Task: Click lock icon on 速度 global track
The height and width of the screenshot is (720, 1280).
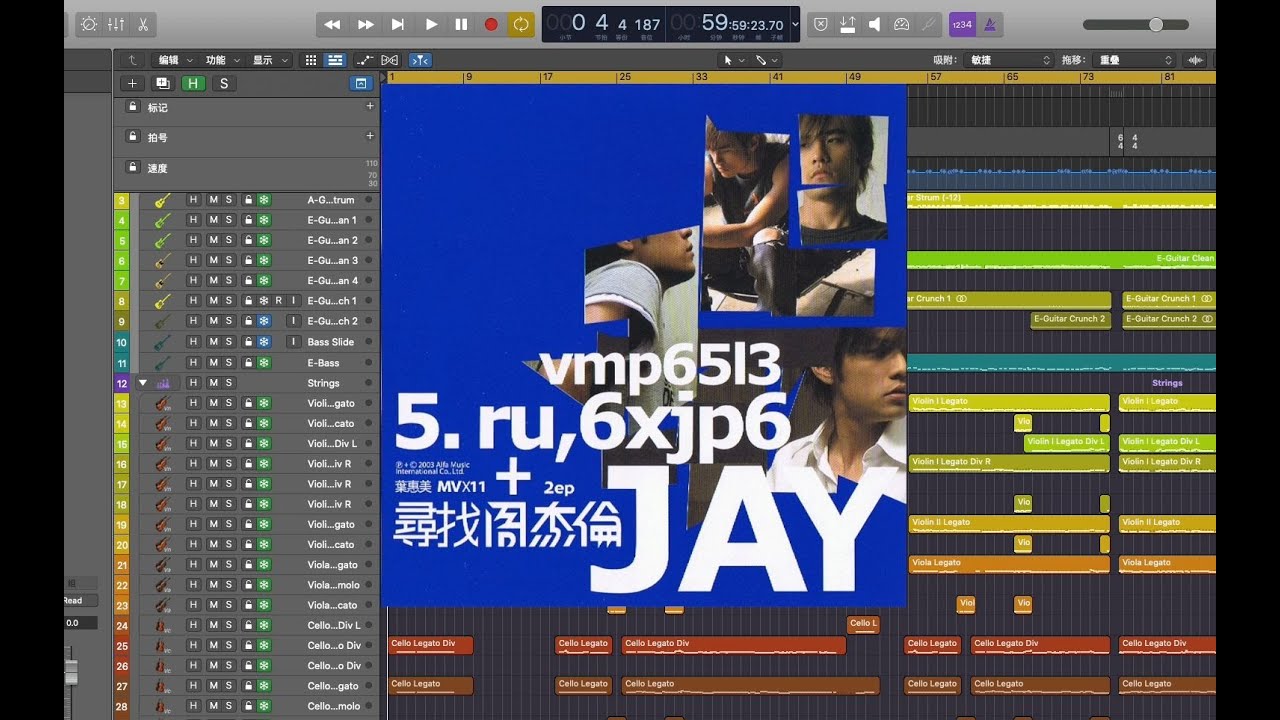Action: tap(132, 167)
